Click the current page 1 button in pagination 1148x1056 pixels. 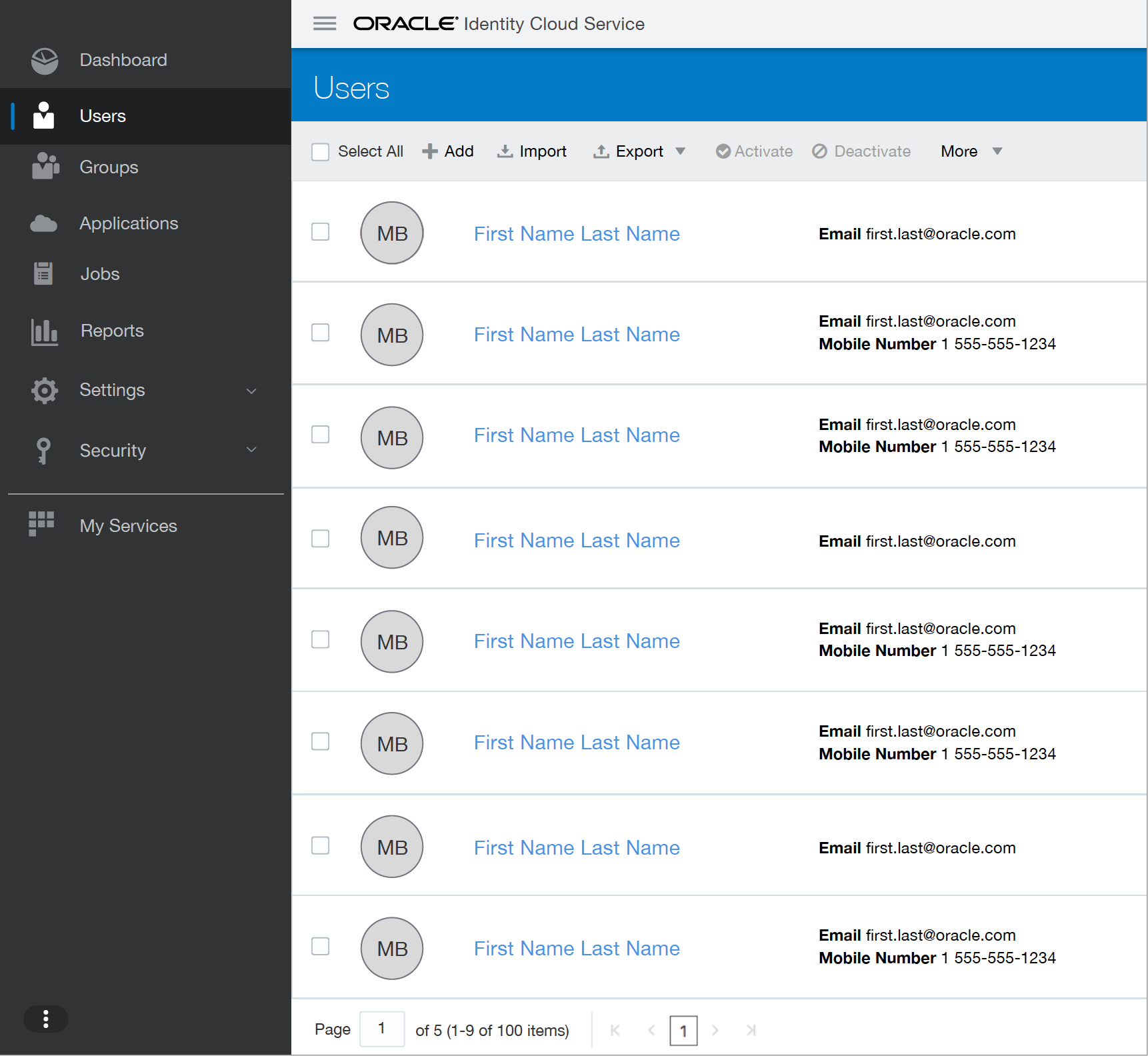click(683, 1031)
